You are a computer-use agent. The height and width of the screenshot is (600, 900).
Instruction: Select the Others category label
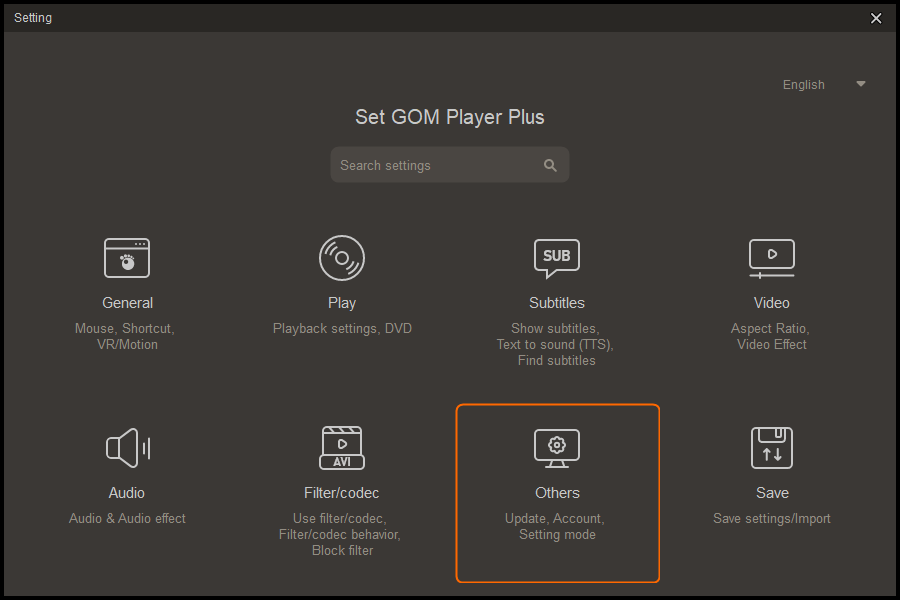coord(557,493)
